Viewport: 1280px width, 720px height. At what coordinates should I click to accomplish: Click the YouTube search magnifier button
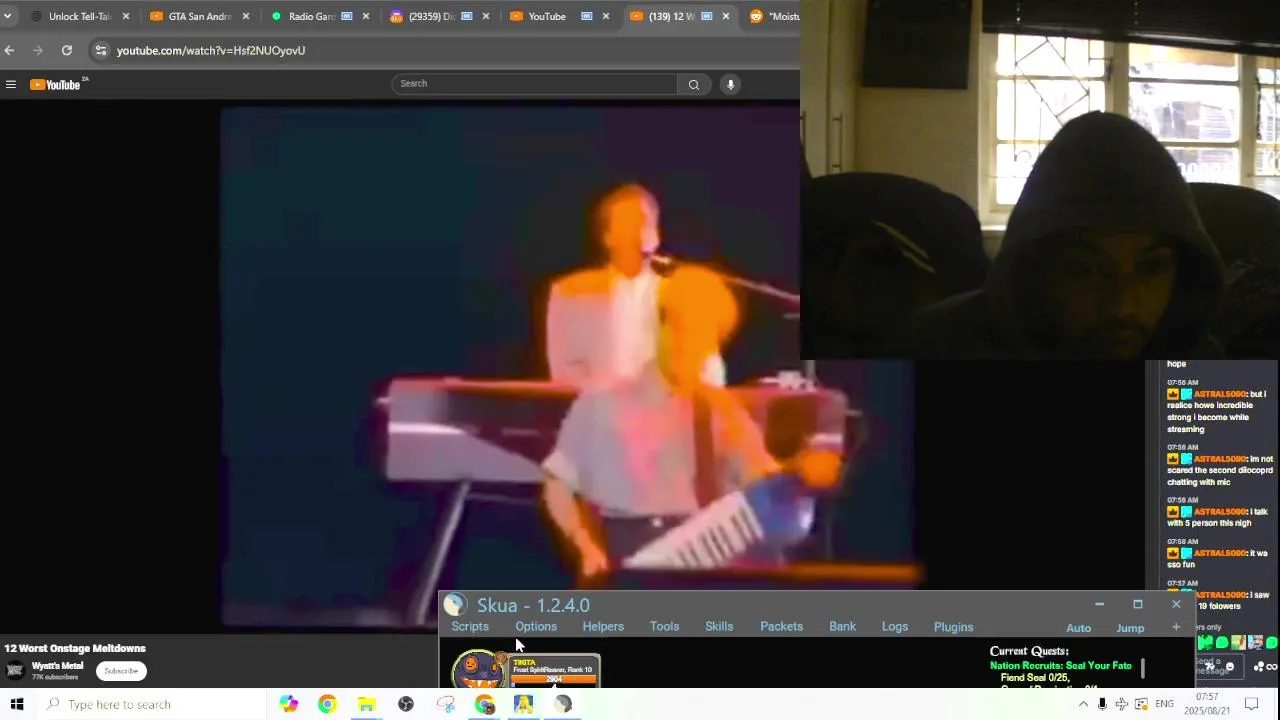693,84
